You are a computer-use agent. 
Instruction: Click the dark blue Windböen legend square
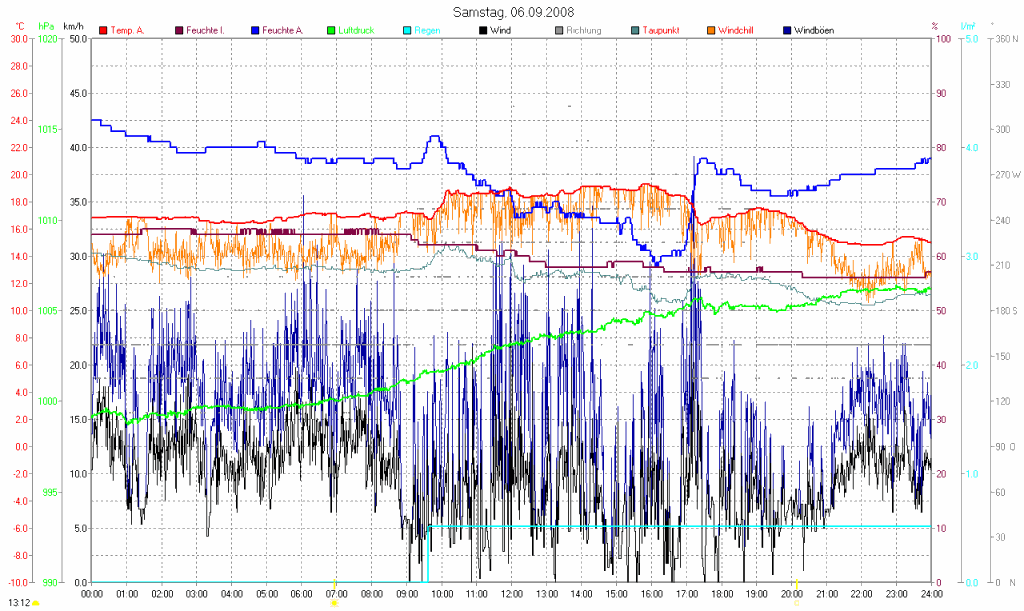[785, 31]
